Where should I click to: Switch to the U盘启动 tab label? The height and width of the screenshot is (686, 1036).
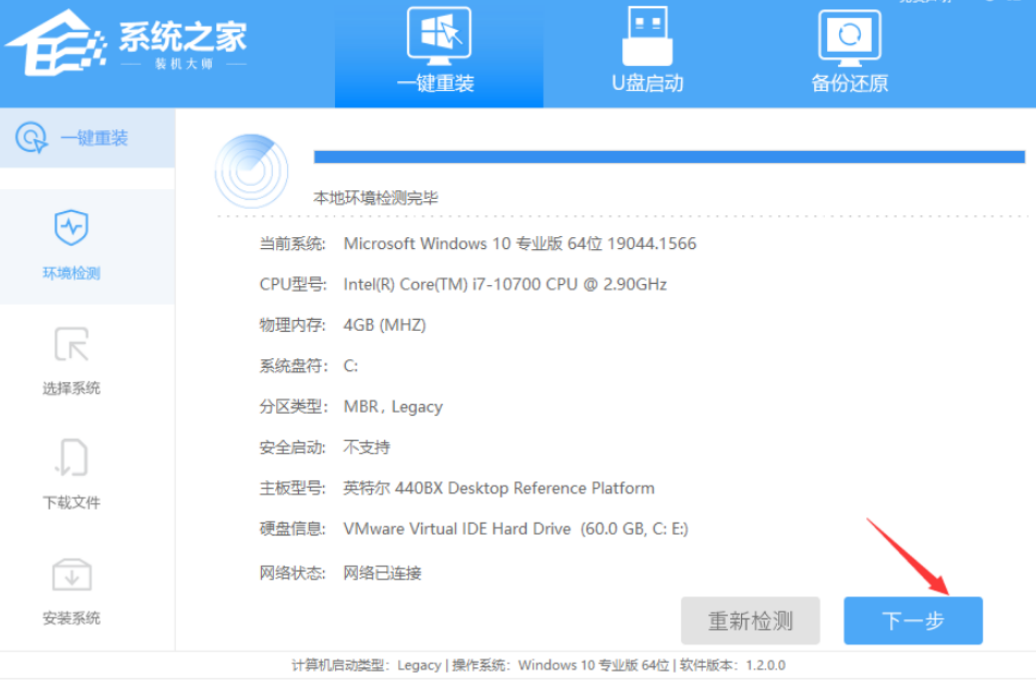coord(647,83)
